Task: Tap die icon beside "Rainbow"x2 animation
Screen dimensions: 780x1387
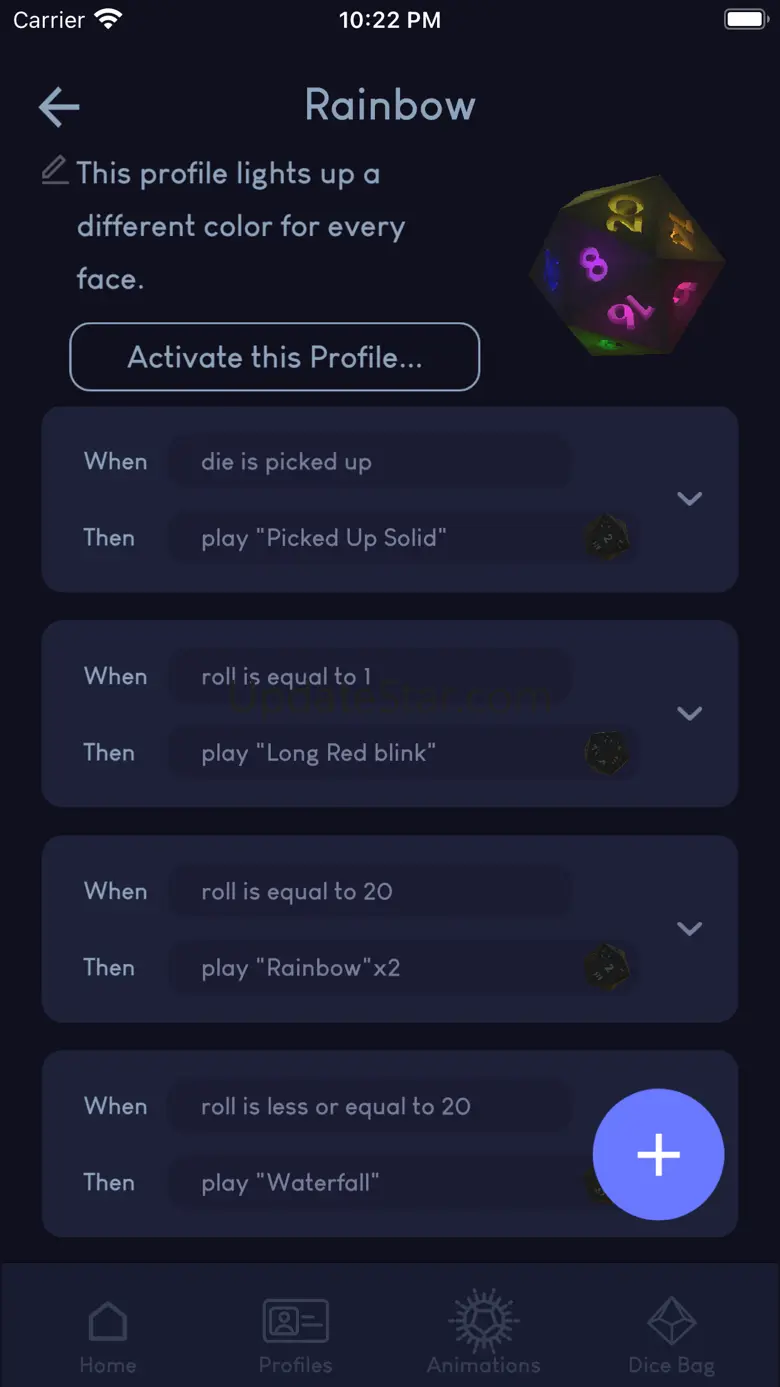Action: coord(607,967)
